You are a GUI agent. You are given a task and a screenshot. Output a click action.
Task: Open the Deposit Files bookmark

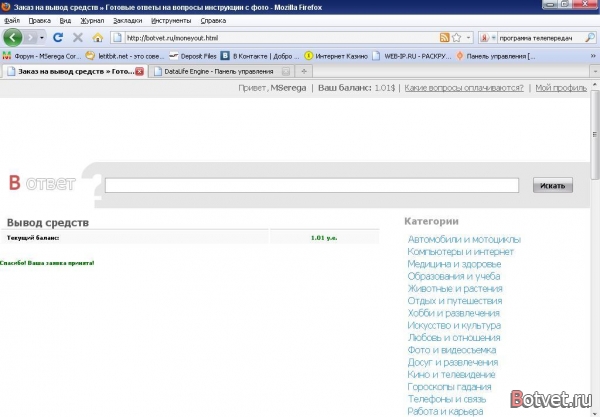tap(193, 56)
